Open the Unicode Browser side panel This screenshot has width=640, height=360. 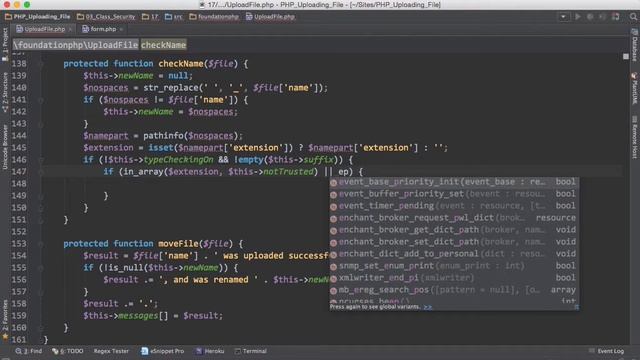point(5,147)
